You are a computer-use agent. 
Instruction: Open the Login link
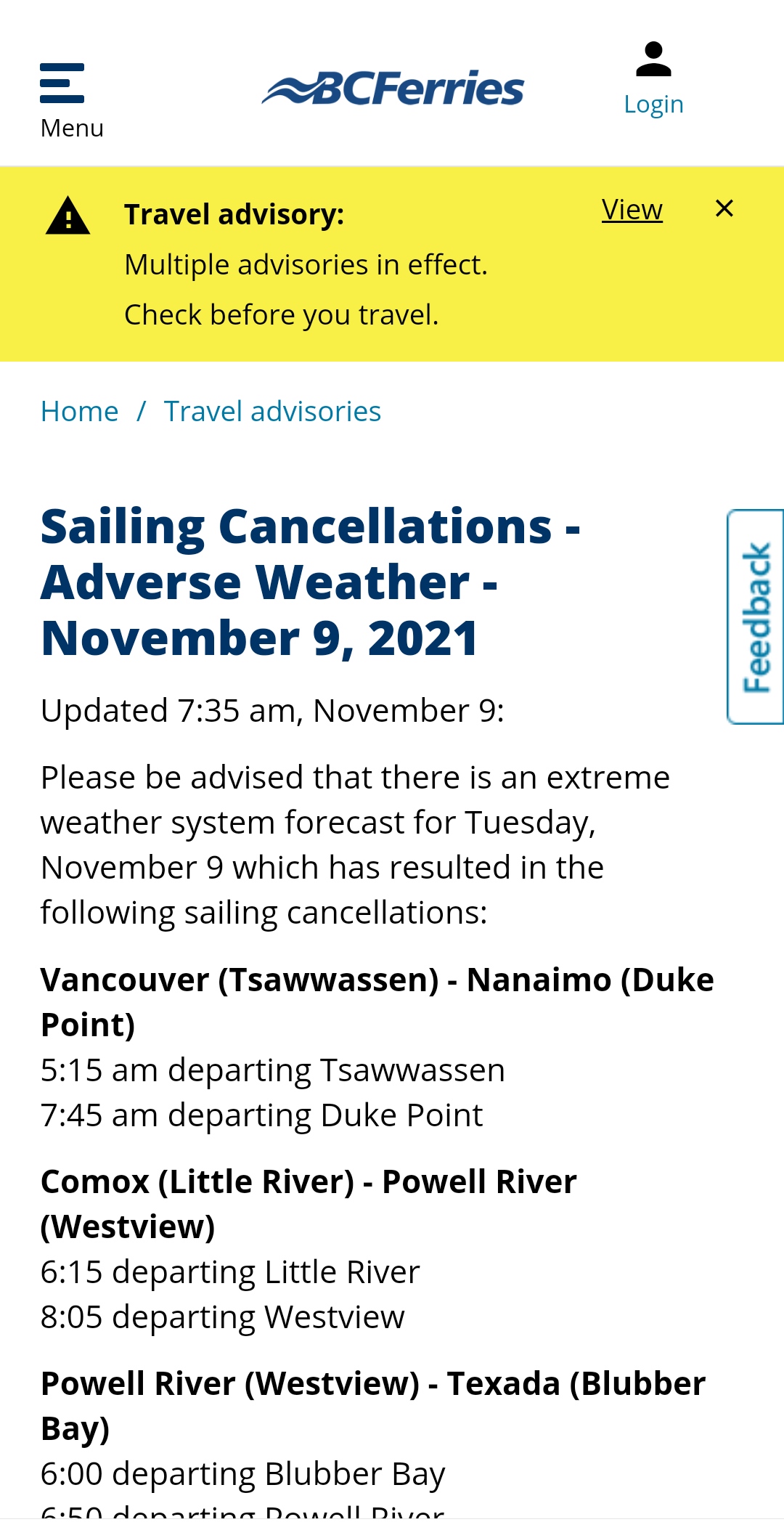point(653,105)
